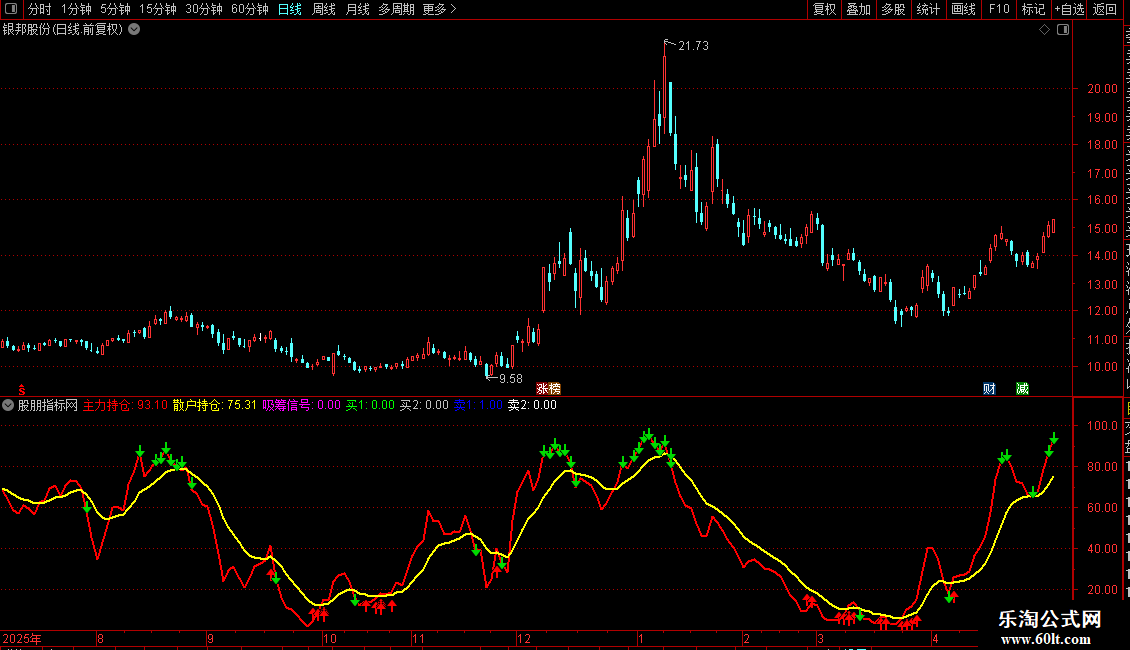Open the 画线 drawing tools button

point(963,9)
